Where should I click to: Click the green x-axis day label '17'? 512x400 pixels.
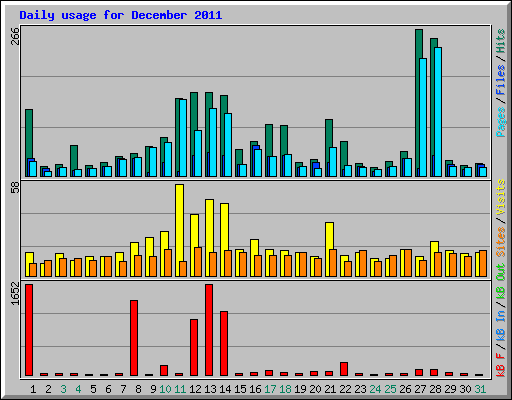[x=270, y=389]
